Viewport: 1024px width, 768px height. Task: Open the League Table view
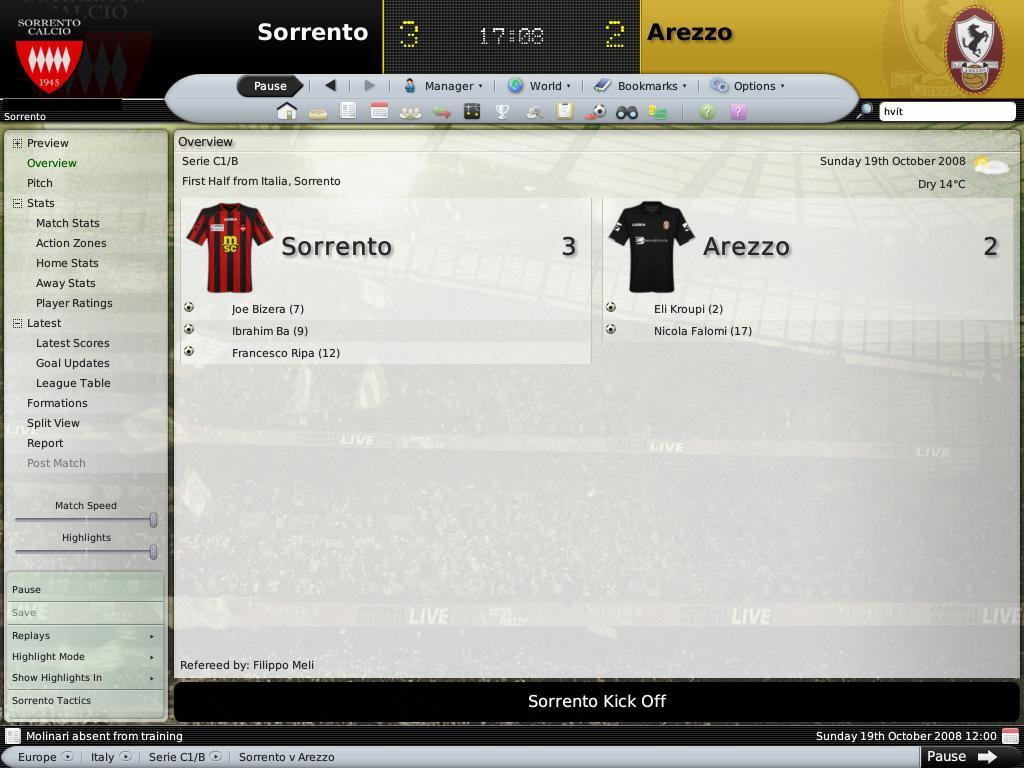(x=72, y=383)
